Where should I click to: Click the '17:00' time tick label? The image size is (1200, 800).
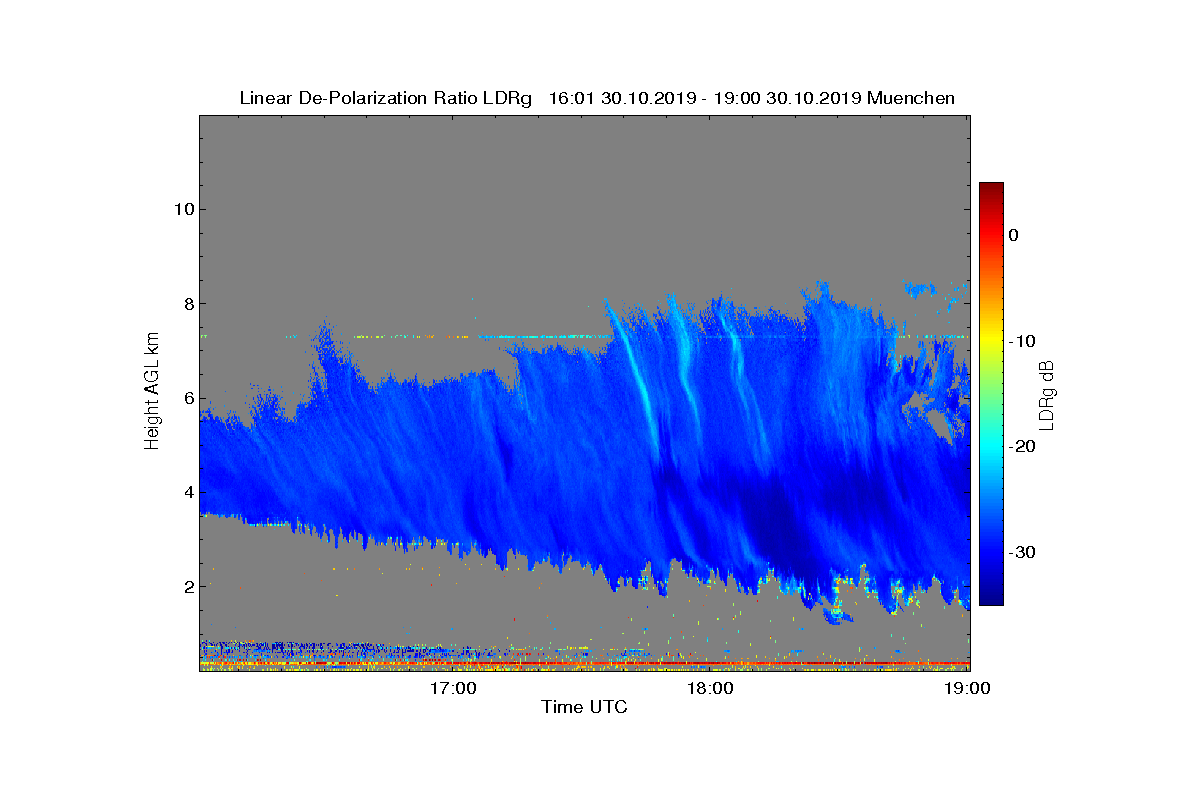pos(453,688)
